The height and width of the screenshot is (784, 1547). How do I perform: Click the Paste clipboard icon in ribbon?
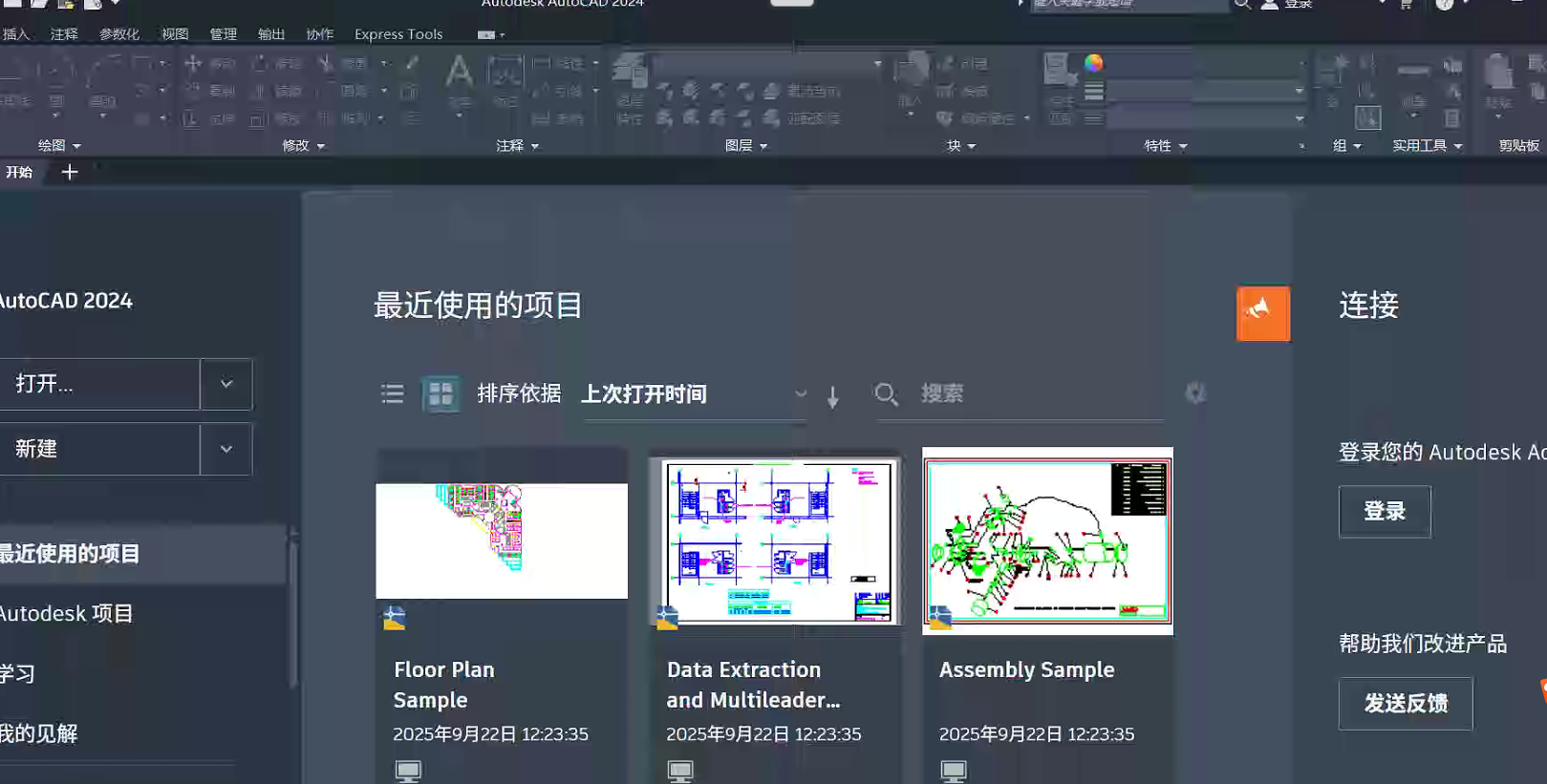coord(1497,74)
